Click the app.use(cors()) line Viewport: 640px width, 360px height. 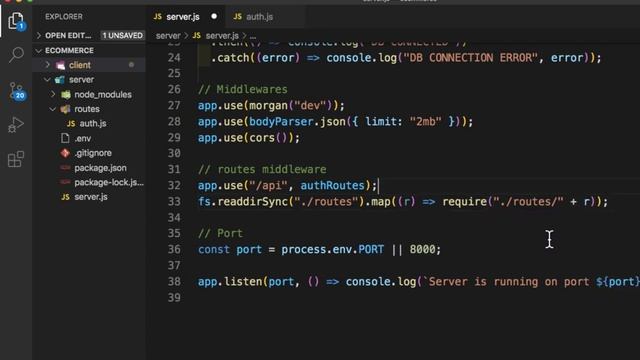coord(249,138)
